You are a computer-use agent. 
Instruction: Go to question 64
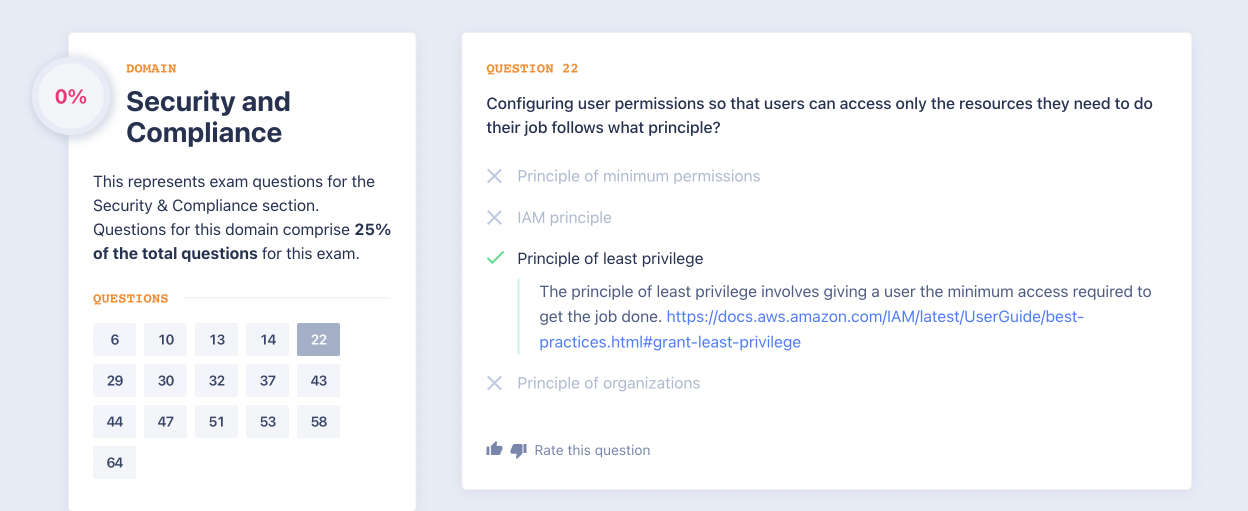tap(115, 463)
